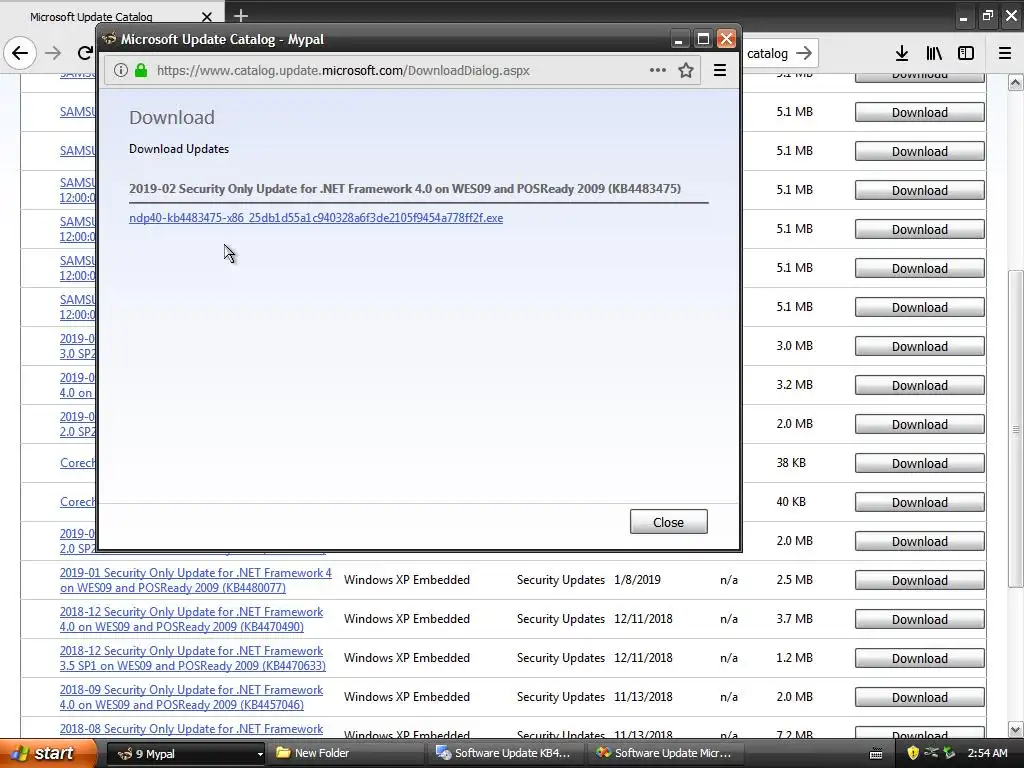The image size is (1024, 768).
Task: Open the KB4470490 security update link
Action: coord(191,619)
